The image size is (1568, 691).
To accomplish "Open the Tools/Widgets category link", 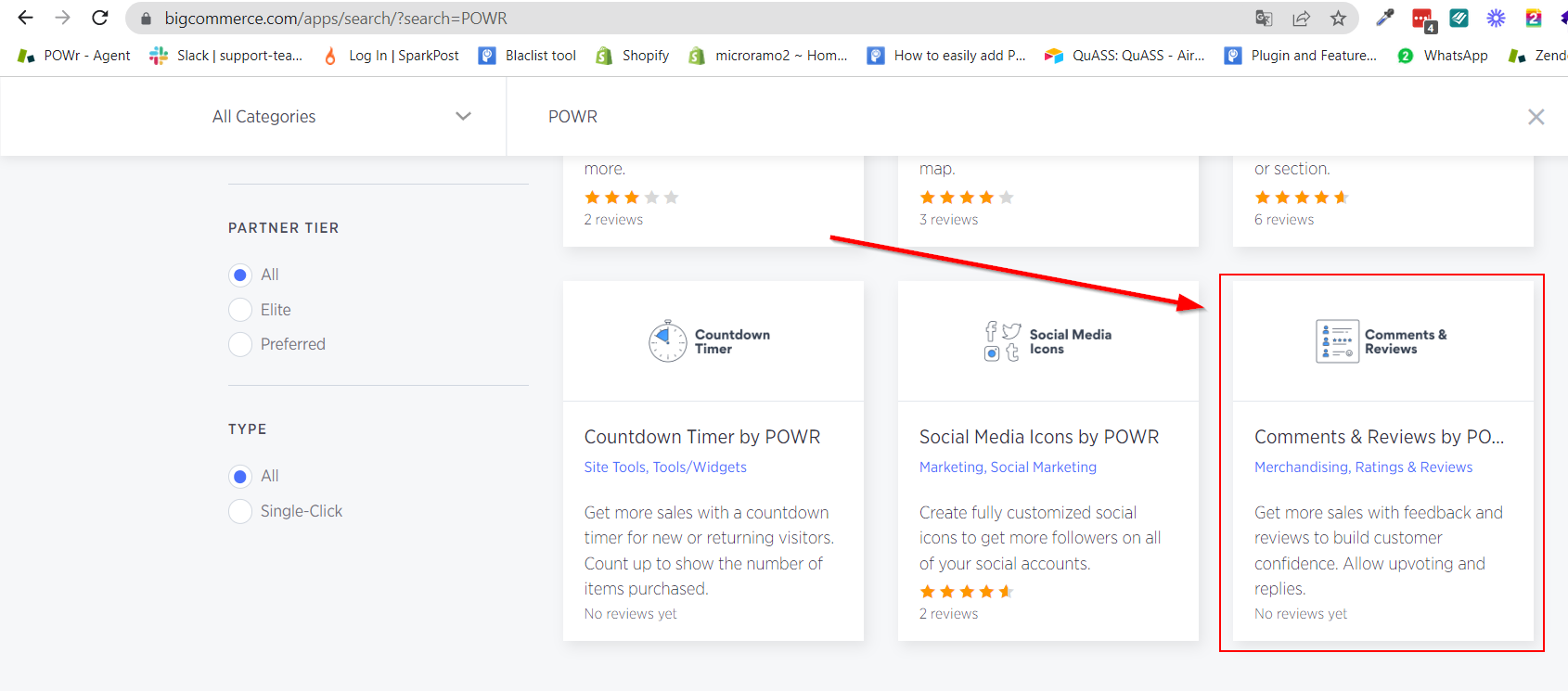I will tap(700, 467).
